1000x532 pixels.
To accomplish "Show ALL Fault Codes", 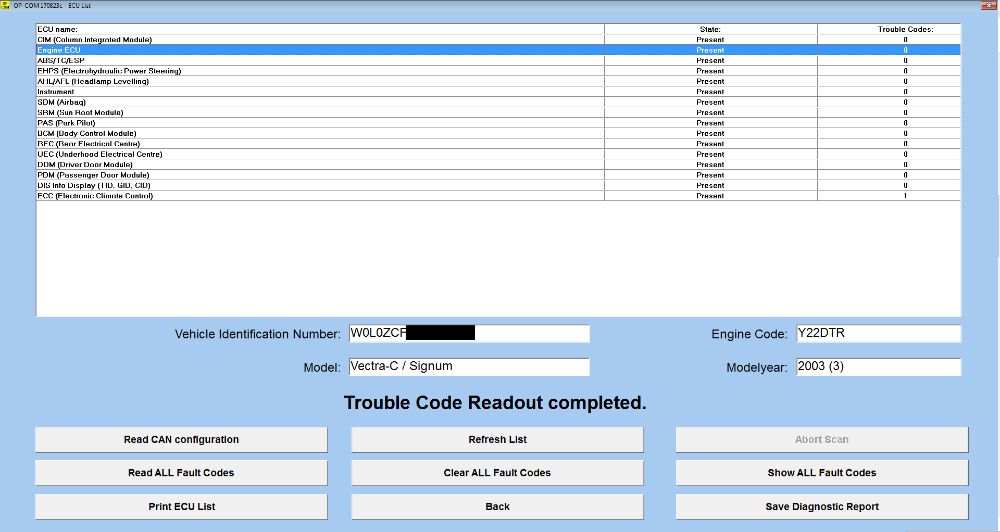I will pyautogui.click(x=822, y=473).
